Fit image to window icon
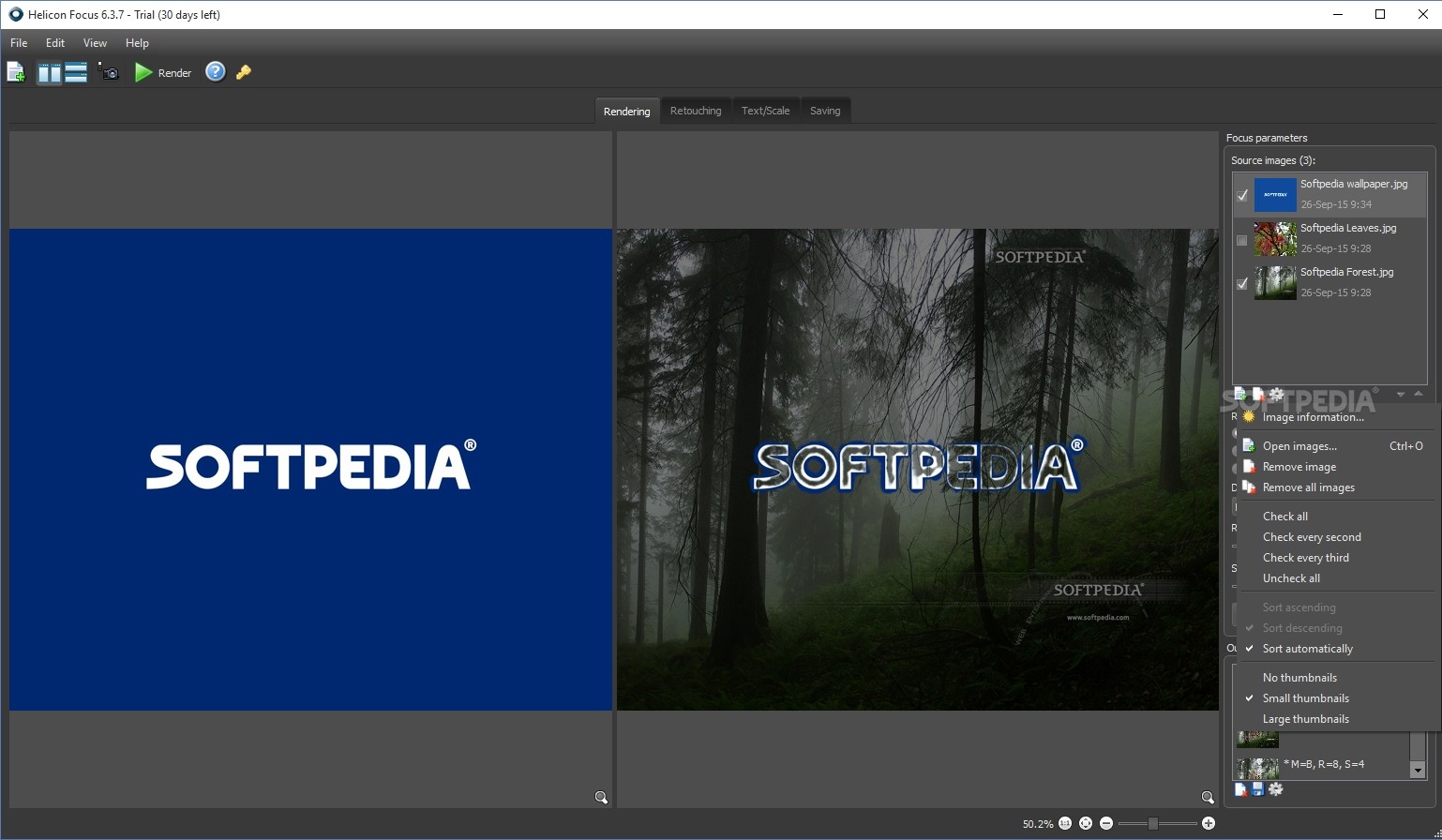Image resolution: width=1442 pixels, height=840 pixels. 1086,823
